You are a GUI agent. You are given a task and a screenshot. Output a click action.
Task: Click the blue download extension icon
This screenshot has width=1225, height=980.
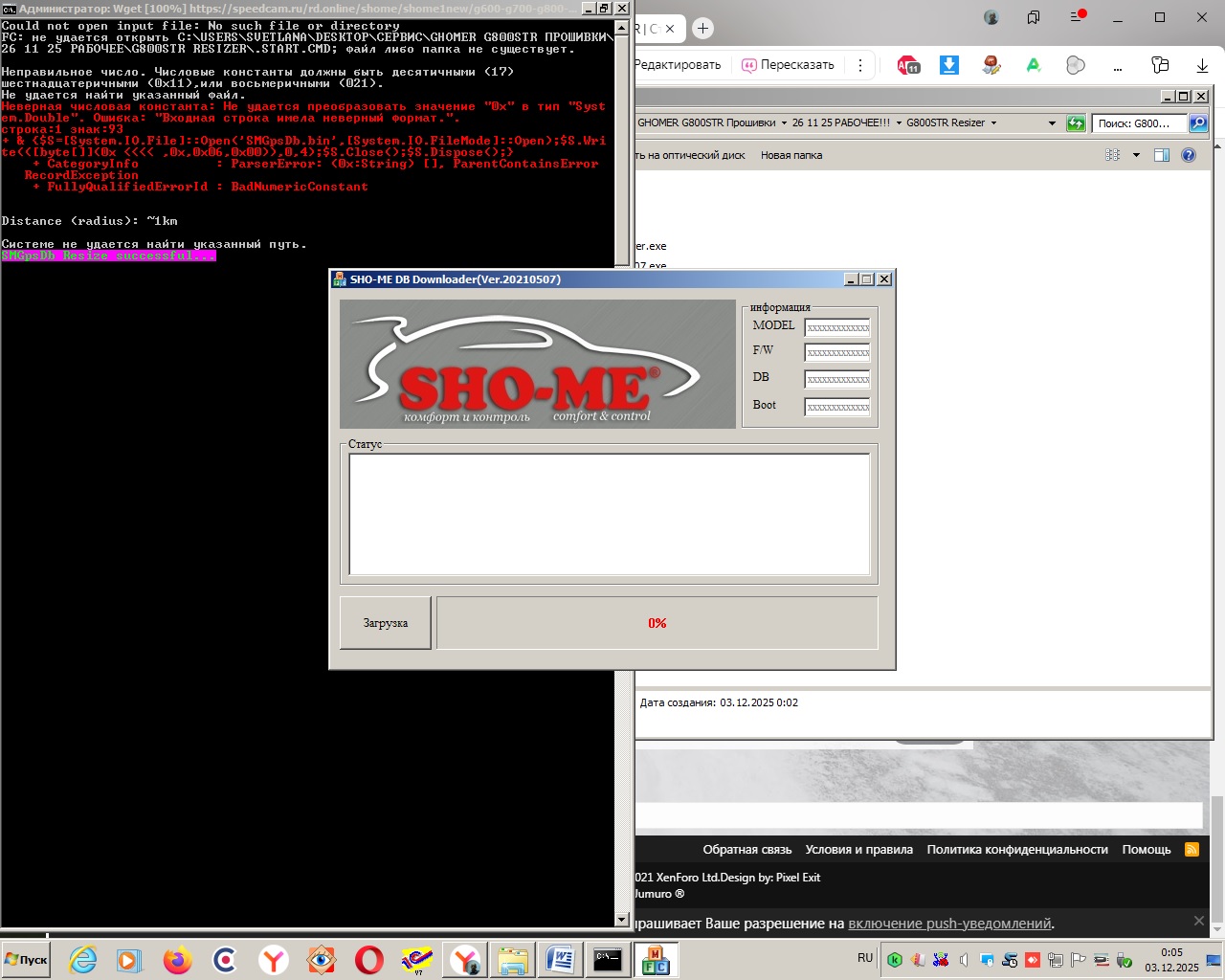pos(949,65)
